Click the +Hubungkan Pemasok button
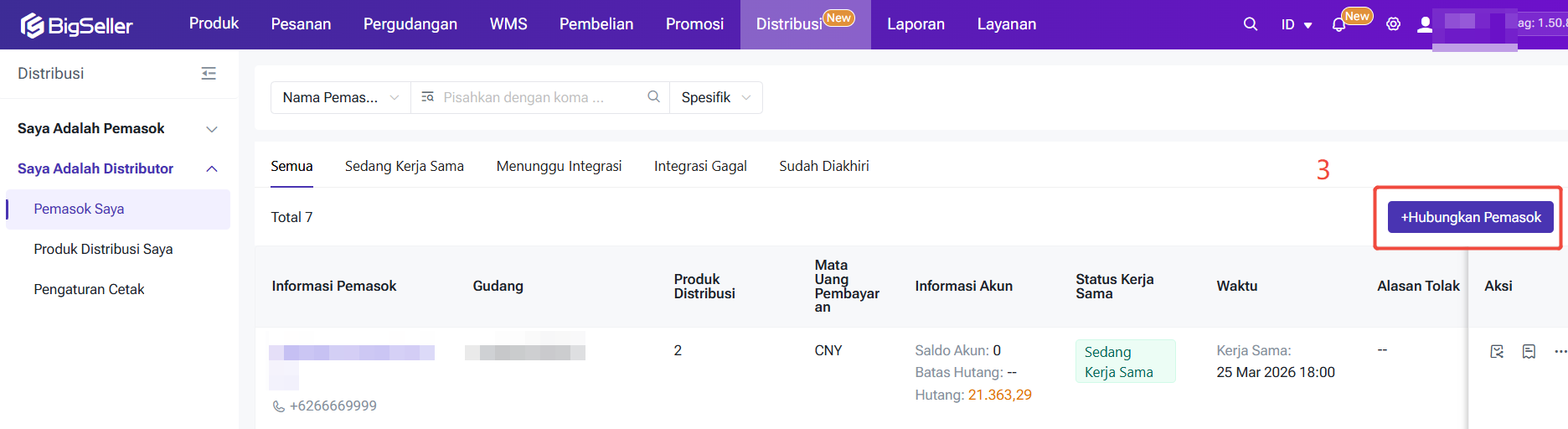1568x429 pixels. click(1470, 218)
